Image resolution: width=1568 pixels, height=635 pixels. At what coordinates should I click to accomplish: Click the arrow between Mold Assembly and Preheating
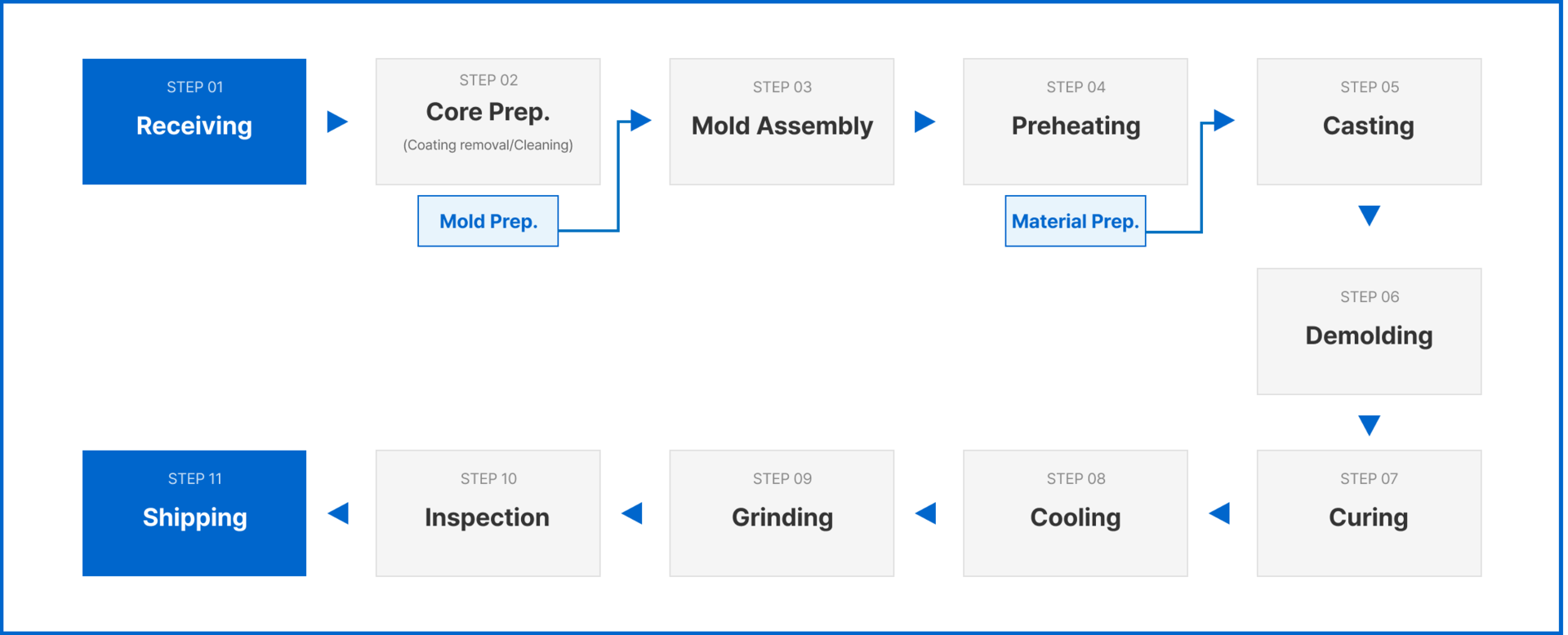(924, 122)
